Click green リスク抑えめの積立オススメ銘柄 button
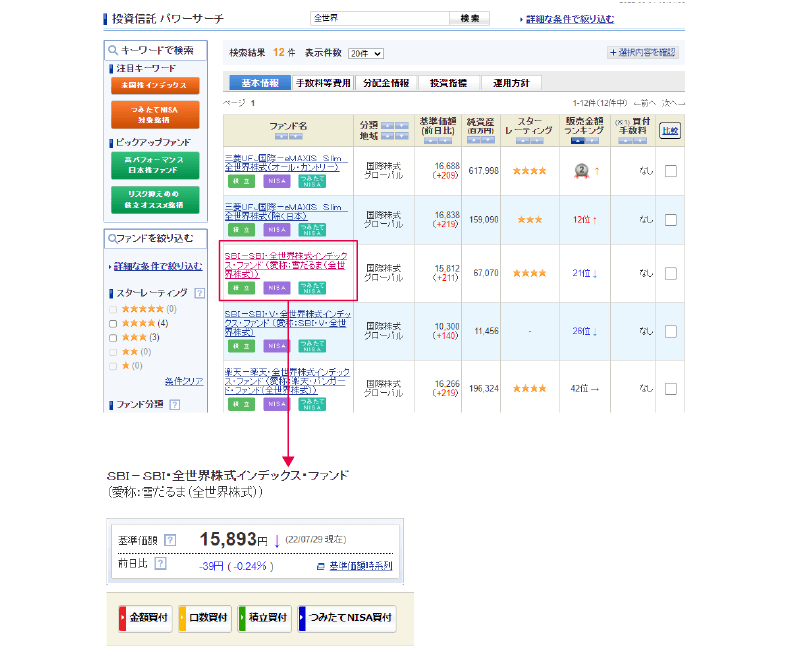 pos(155,199)
